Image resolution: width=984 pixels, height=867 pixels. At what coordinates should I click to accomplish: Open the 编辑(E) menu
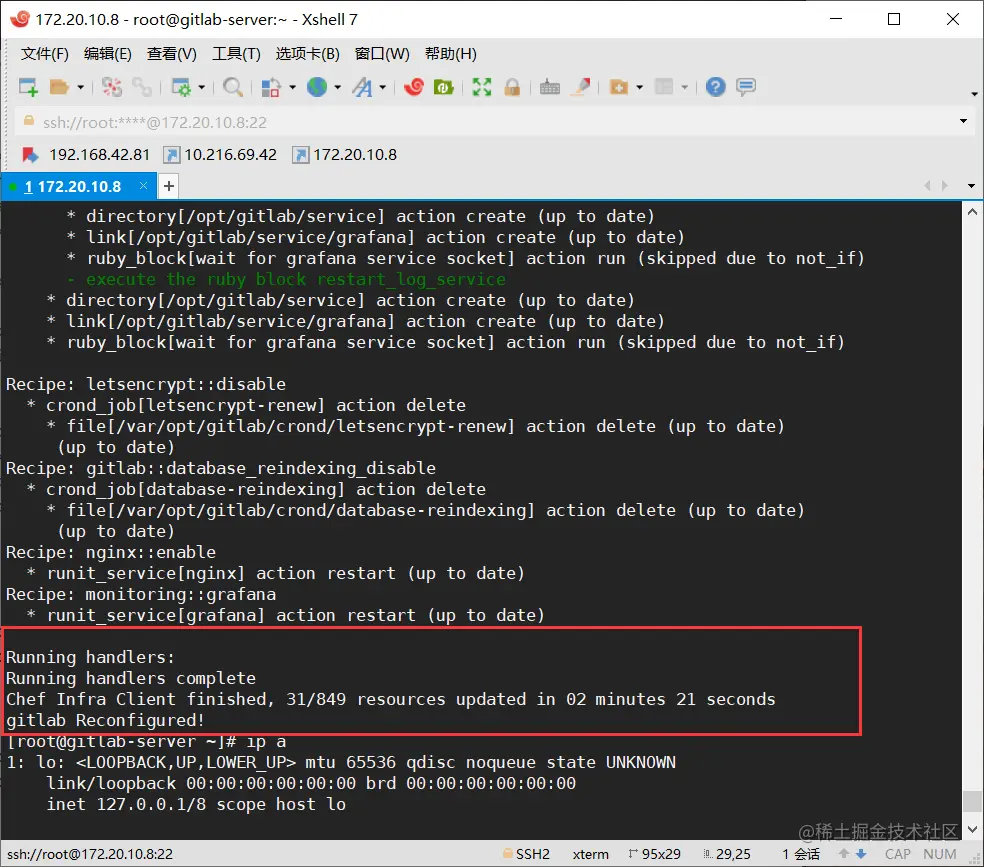108,54
